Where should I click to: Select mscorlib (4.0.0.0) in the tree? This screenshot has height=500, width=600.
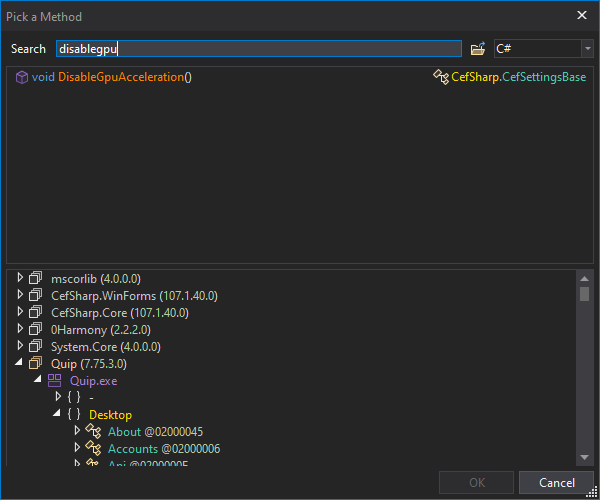point(96,279)
